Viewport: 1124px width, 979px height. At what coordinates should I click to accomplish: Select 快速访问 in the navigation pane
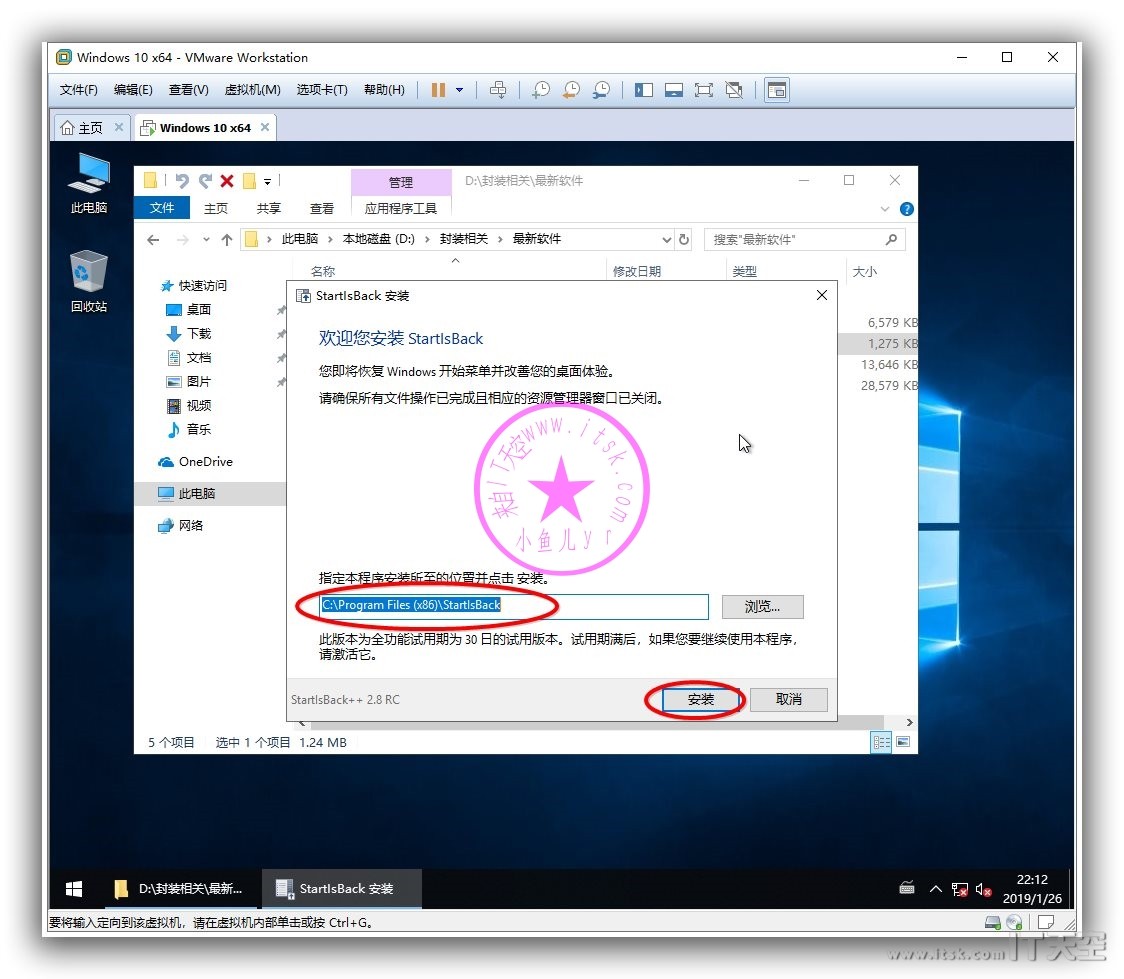(194, 285)
